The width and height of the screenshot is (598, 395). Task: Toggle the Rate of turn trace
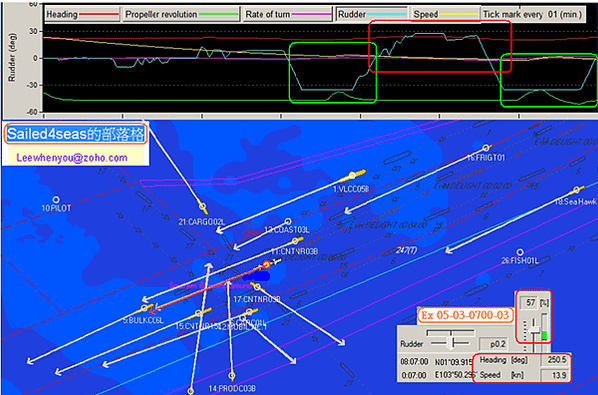tap(288, 14)
